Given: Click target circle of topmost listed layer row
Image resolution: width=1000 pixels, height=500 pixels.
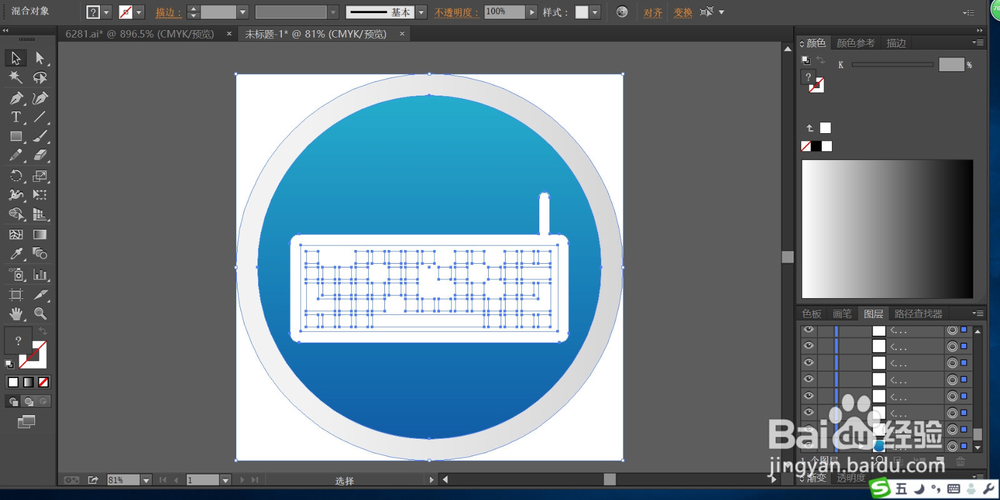Looking at the screenshot, I should pyautogui.click(x=952, y=330).
